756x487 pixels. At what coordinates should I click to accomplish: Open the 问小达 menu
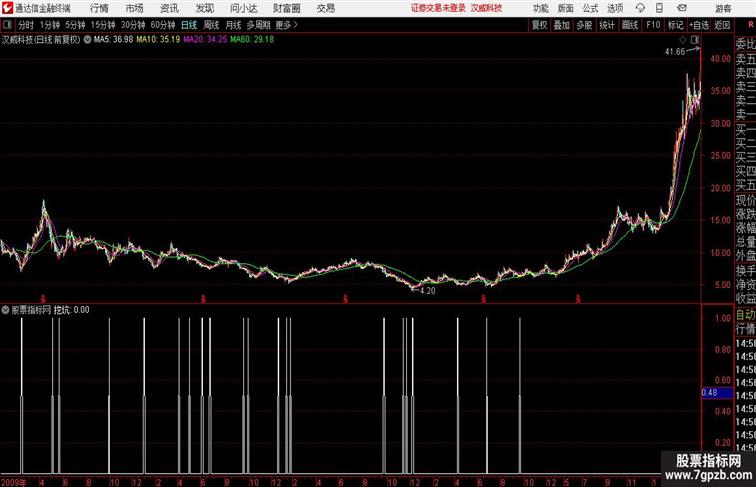coord(243,8)
